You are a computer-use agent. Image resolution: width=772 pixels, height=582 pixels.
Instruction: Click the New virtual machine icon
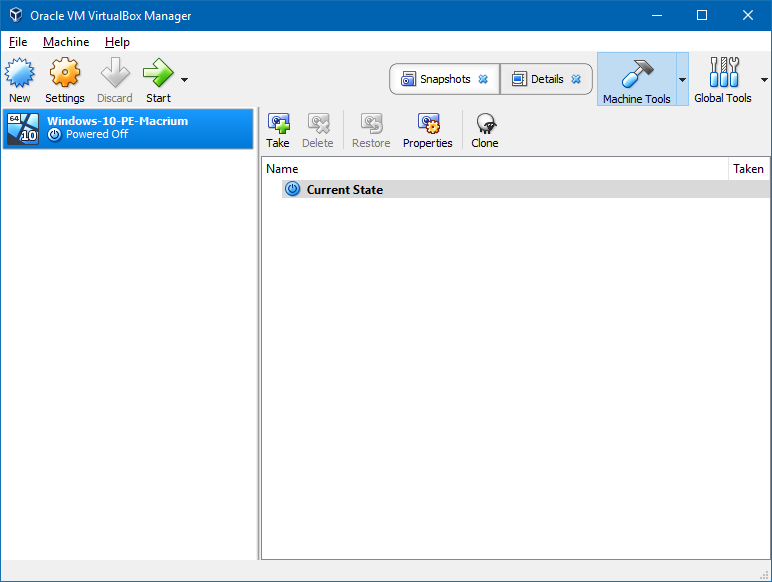[x=20, y=73]
